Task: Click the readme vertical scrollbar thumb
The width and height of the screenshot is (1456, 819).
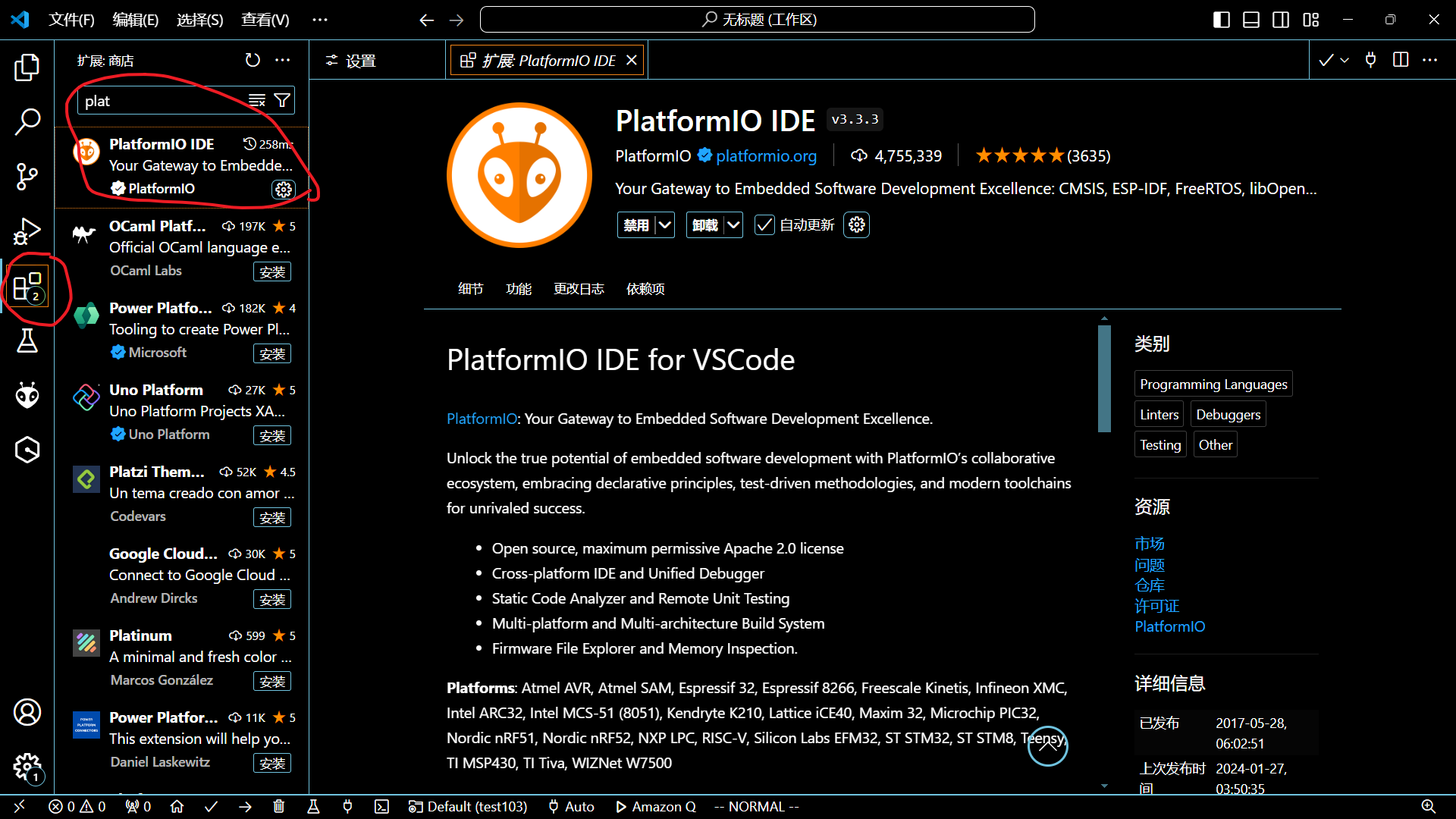Action: click(1104, 378)
